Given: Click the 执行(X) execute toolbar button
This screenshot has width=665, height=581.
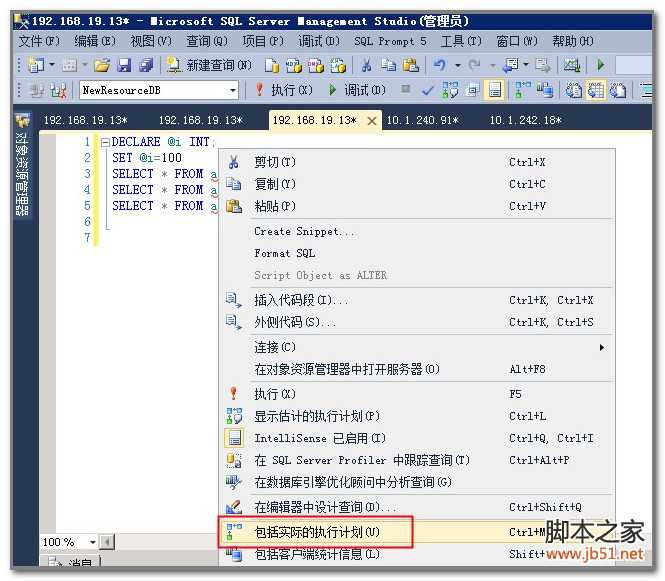Looking at the screenshot, I should tap(284, 90).
